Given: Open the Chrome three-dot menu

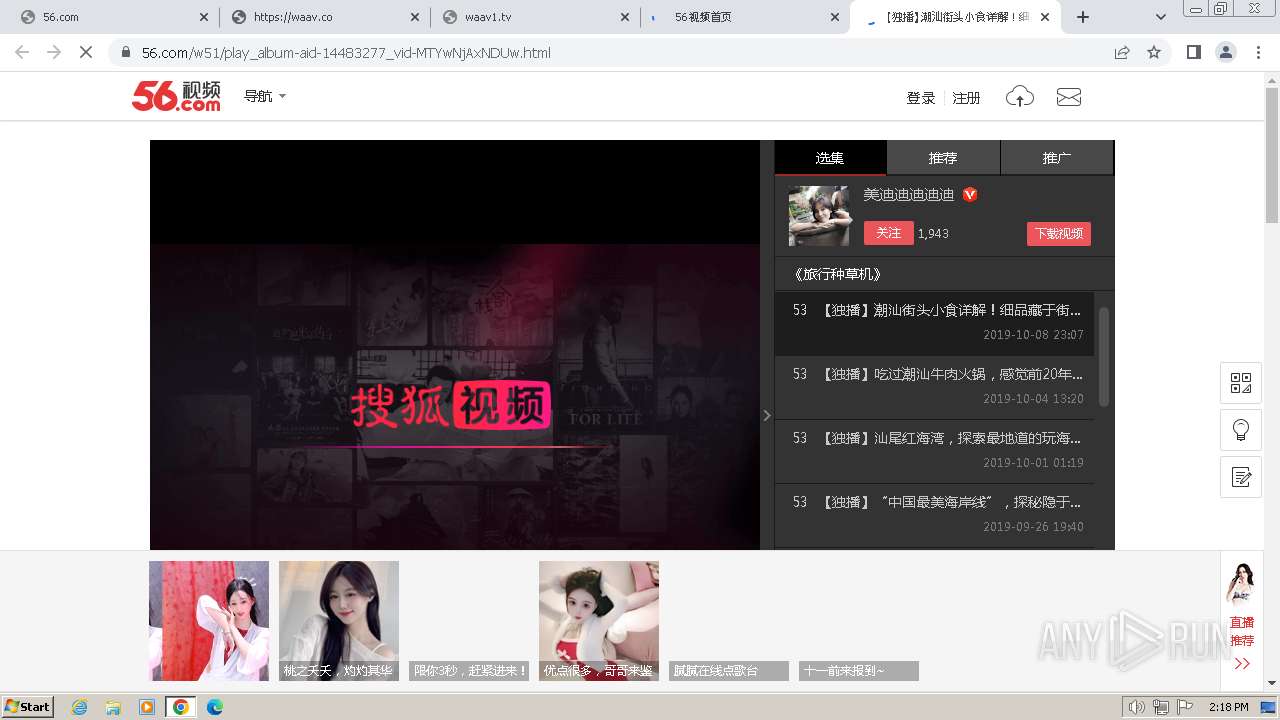Looking at the screenshot, I should click(1258, 52).
